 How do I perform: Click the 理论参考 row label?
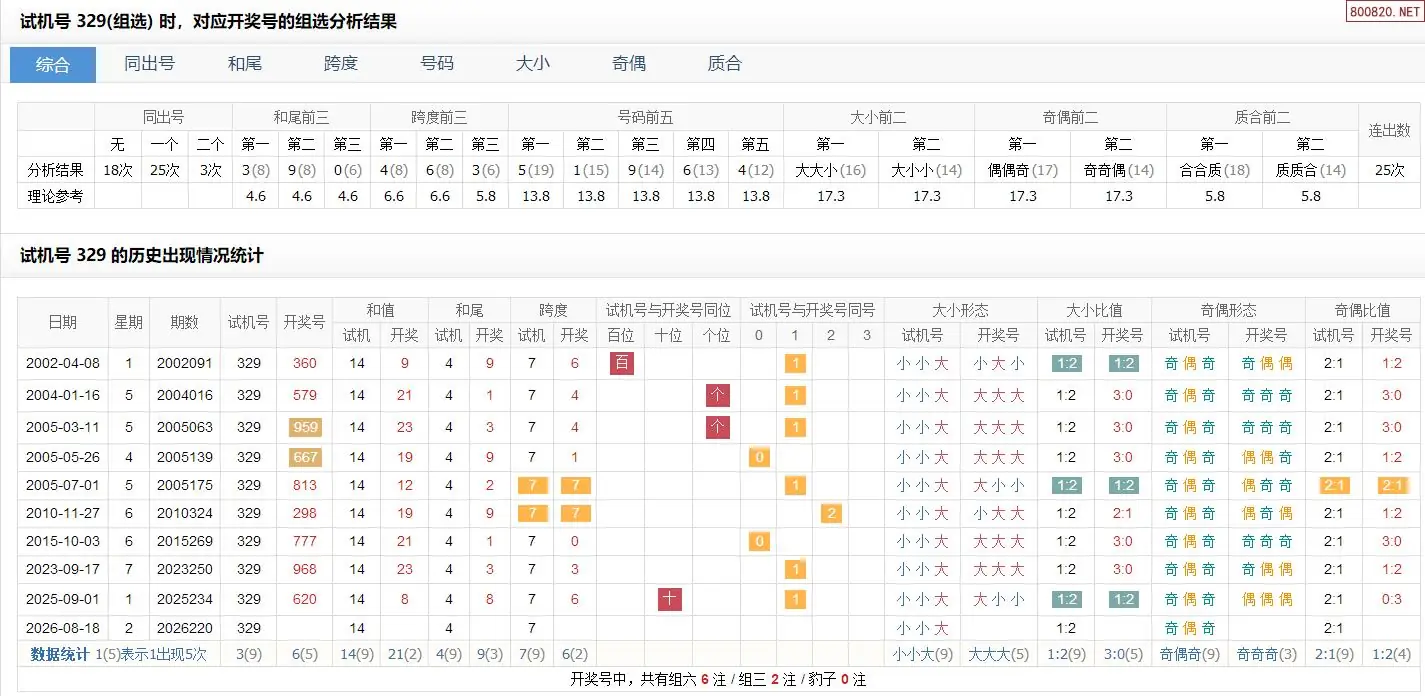click(x=56, y=196)
